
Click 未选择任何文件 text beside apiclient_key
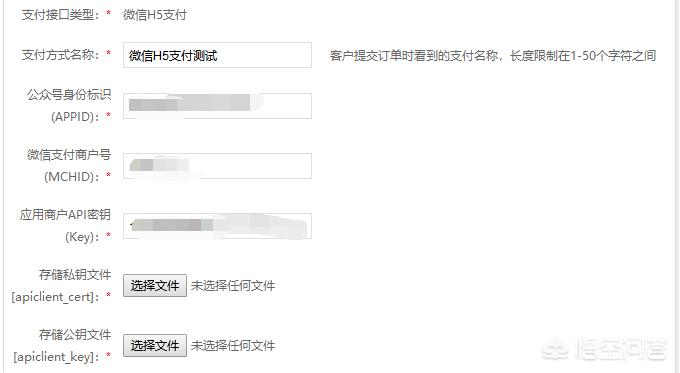pos(233,346)
